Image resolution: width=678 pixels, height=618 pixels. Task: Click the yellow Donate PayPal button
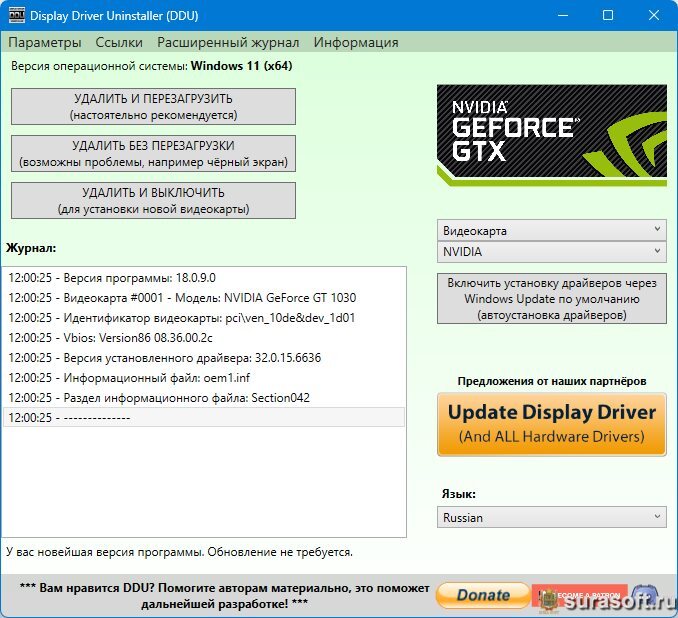pos(483,595)
